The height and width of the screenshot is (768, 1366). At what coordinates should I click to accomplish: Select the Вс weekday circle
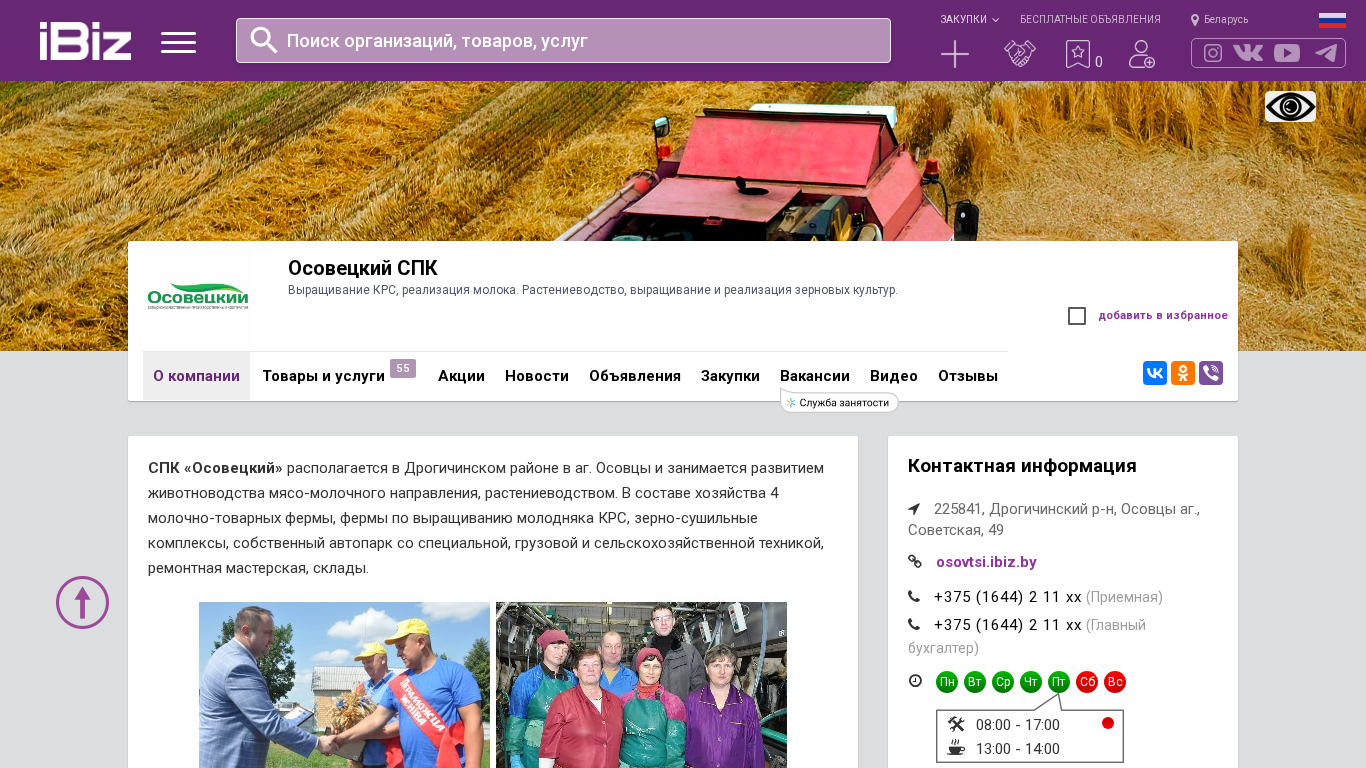pyautogui.click(x=1115, y=682)
